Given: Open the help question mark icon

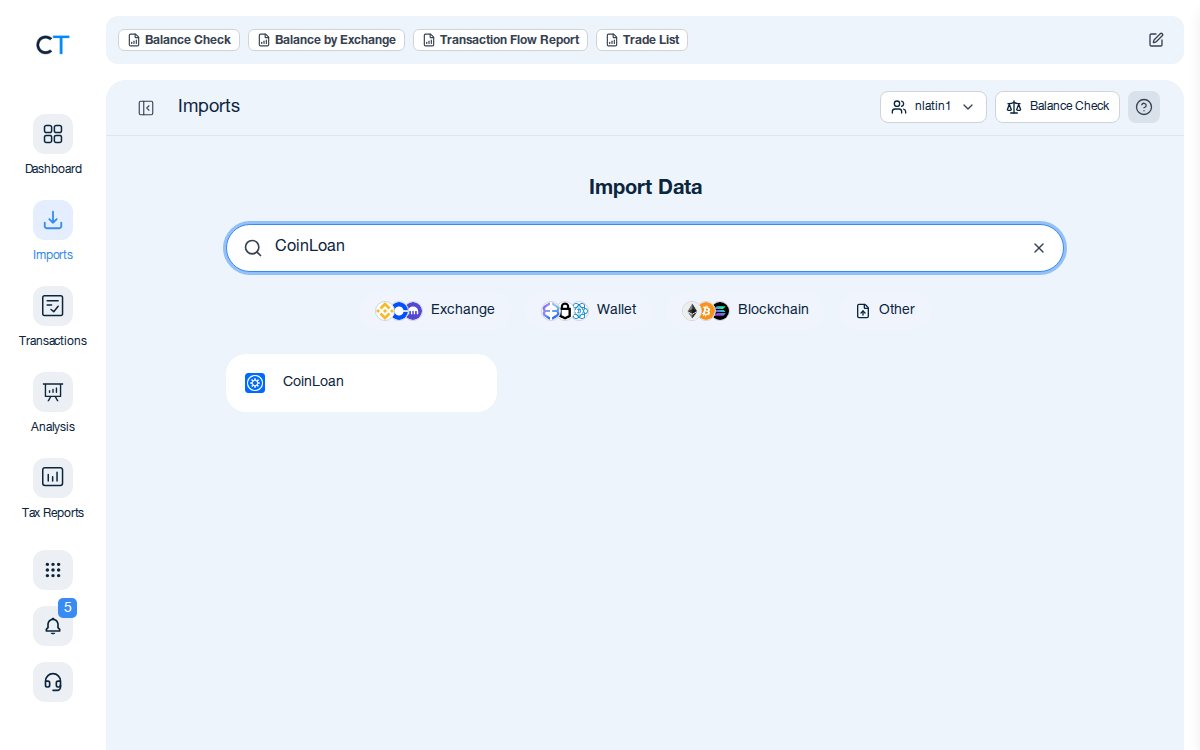Looking at the screenshot, I should point(1144,107).
